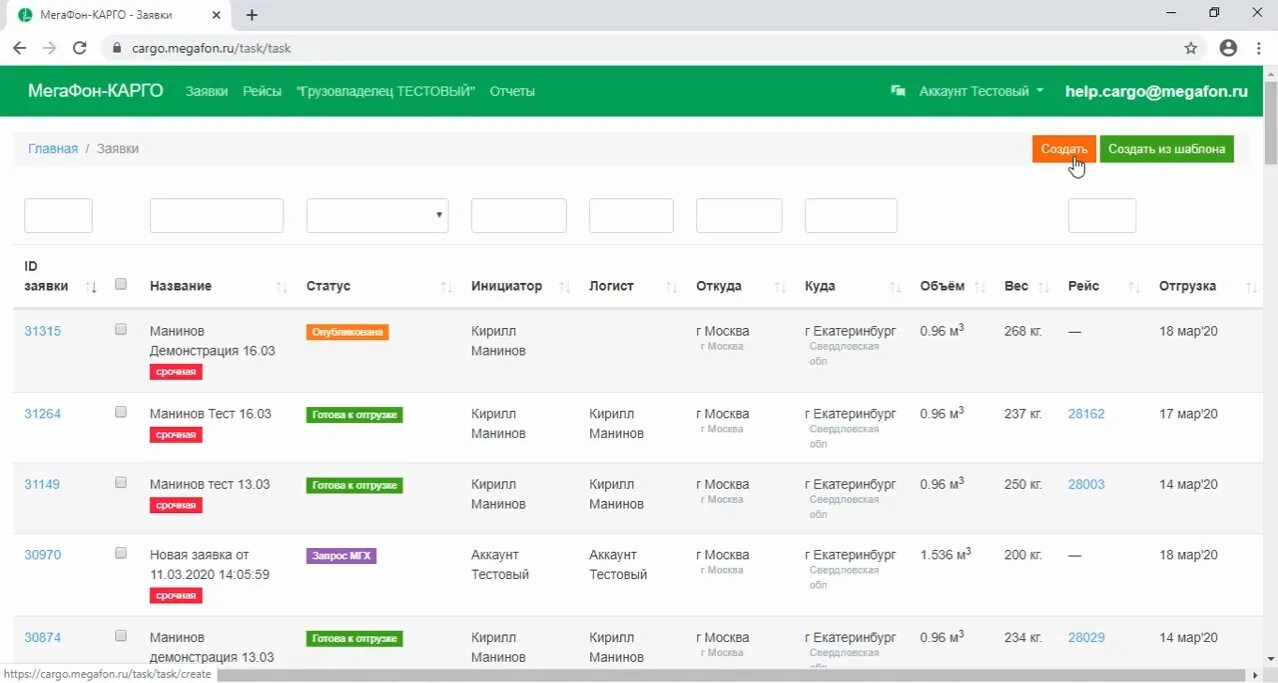Sort by Инициатор column arrows

pyautogui.click(x=565, y=287)
